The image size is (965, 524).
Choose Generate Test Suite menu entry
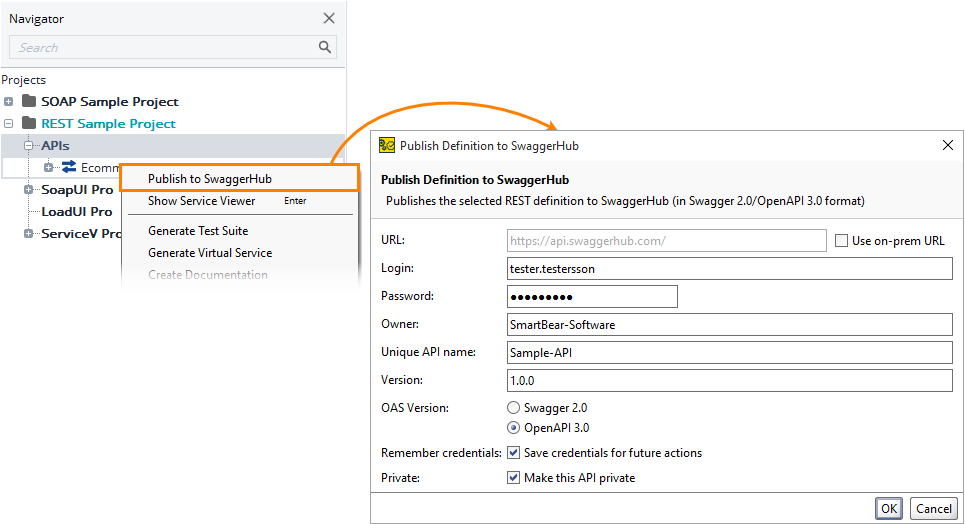239,231
